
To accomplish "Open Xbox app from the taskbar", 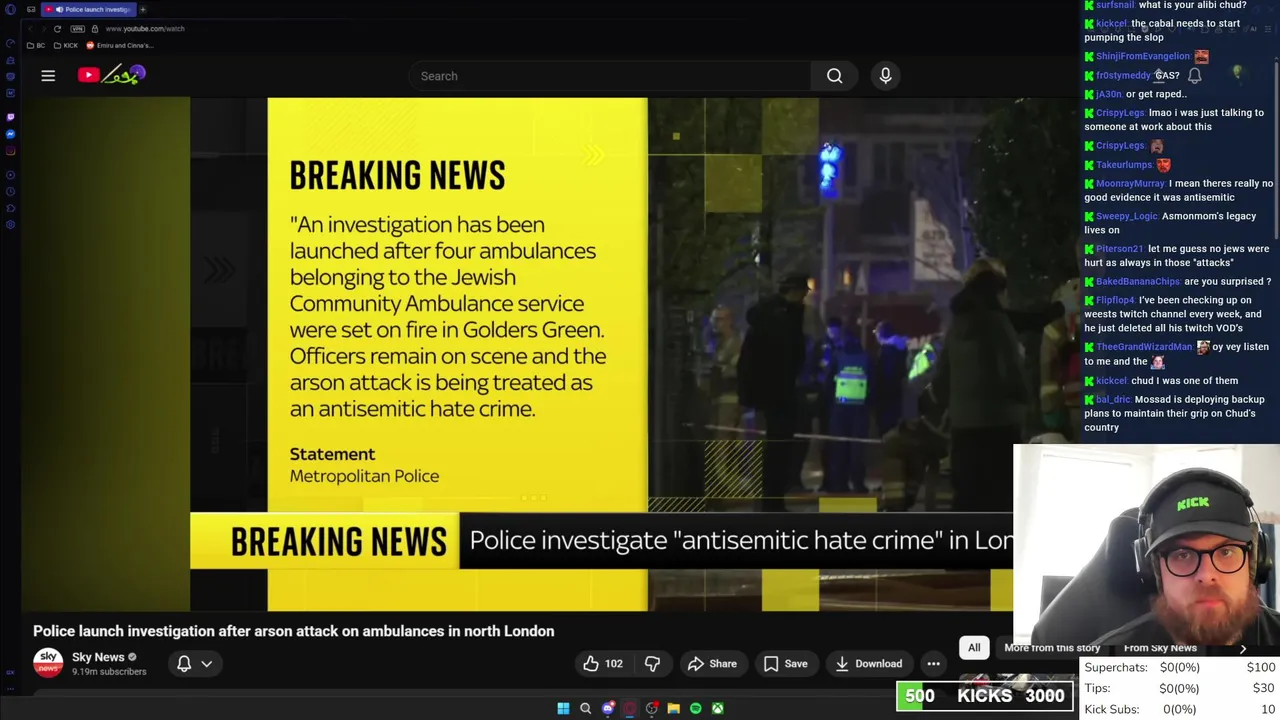I will pos(717,708).
